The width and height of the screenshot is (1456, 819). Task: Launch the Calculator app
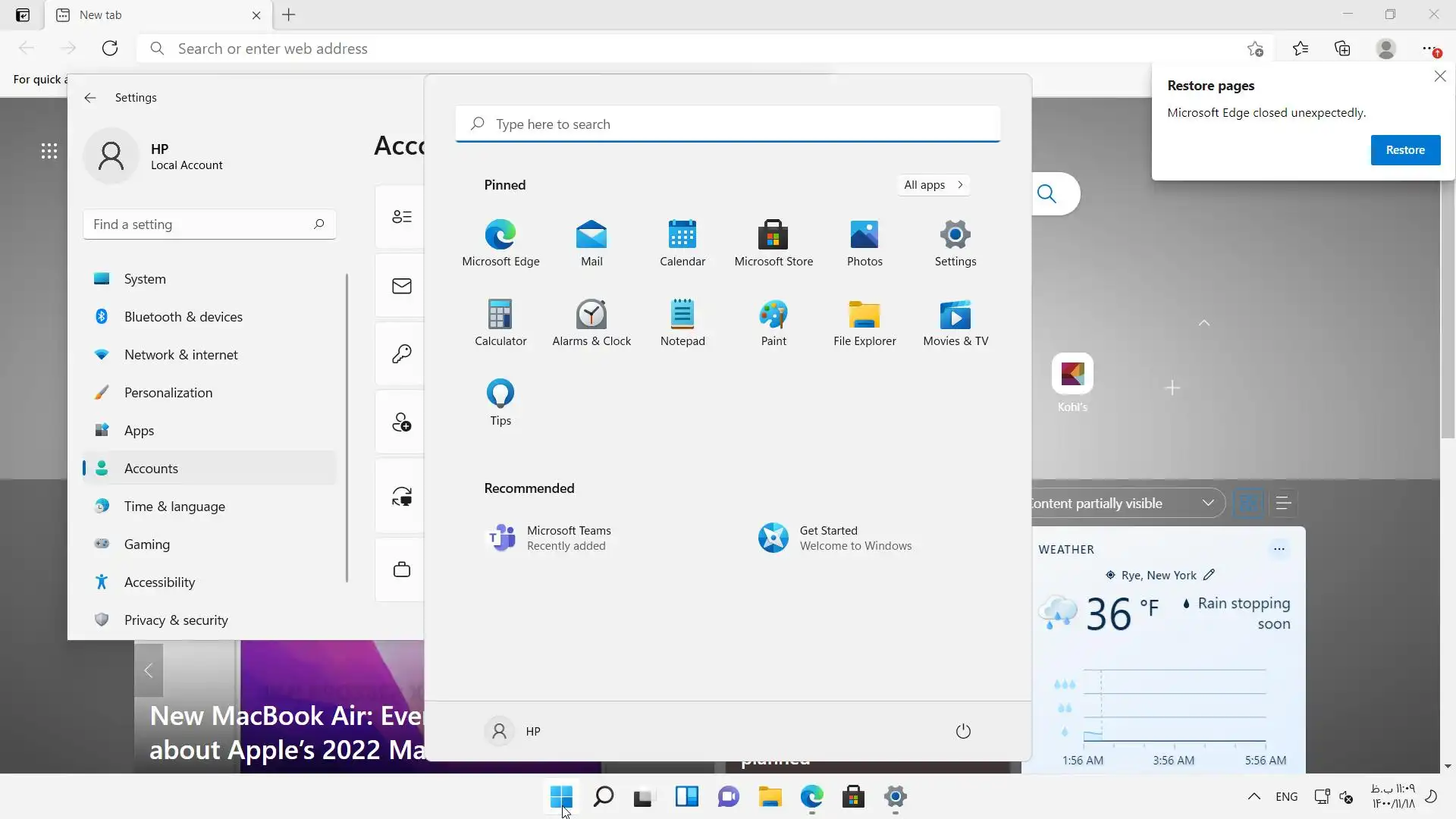[x=500, y=322]
